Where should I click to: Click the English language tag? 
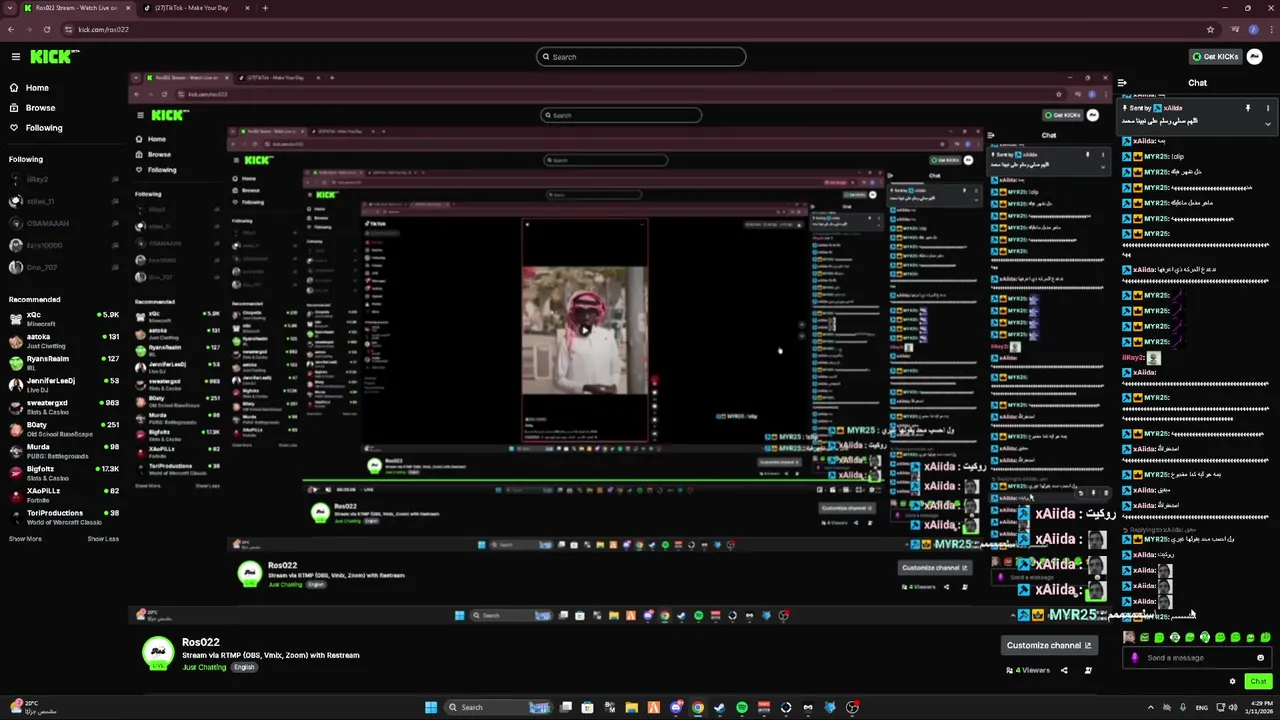245,667
